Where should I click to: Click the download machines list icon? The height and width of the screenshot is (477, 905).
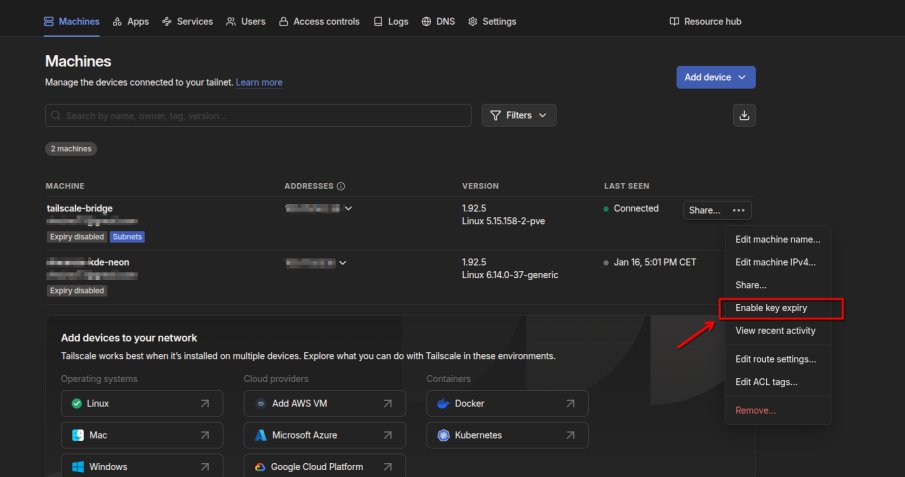[x=744, y=115]
